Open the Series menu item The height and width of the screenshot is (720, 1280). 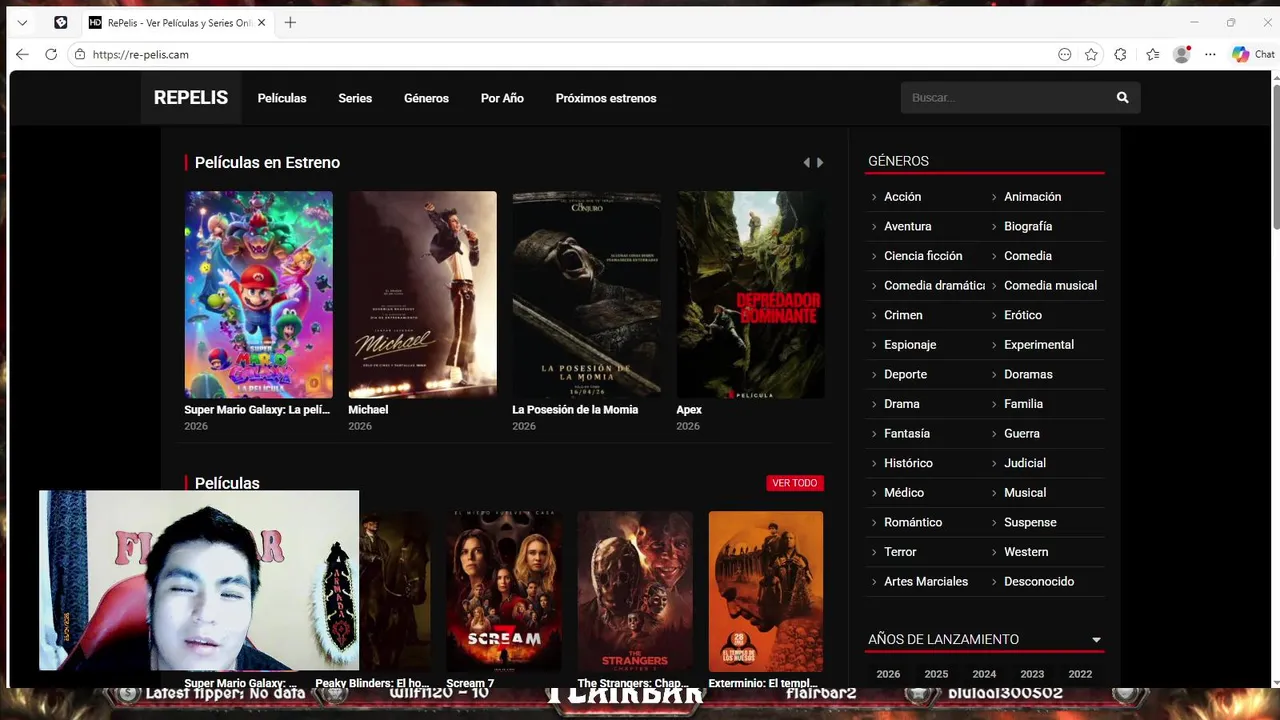[x=355, y=98]
